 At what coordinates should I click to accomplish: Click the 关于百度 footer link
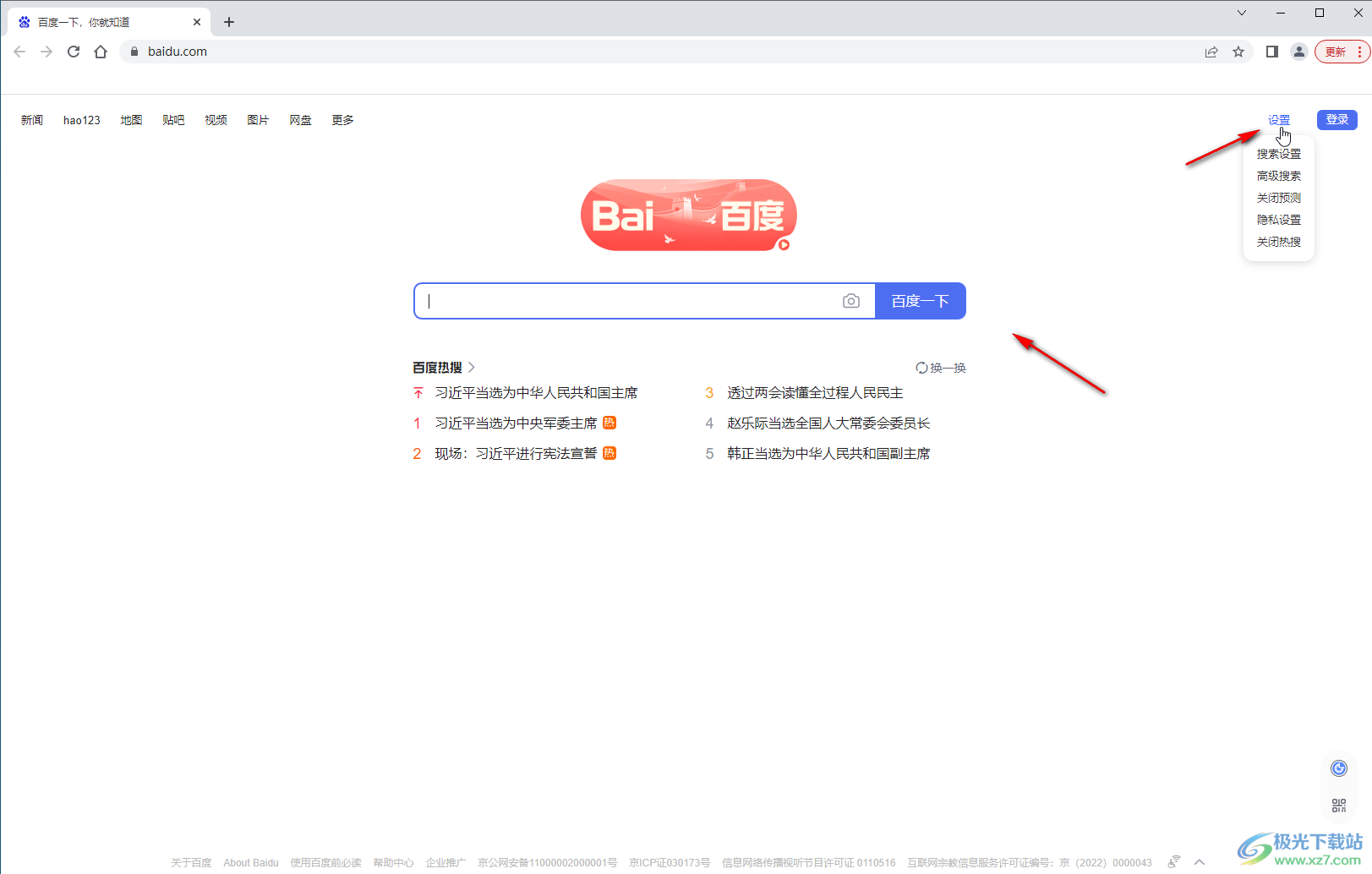click(x=191, y=863)
